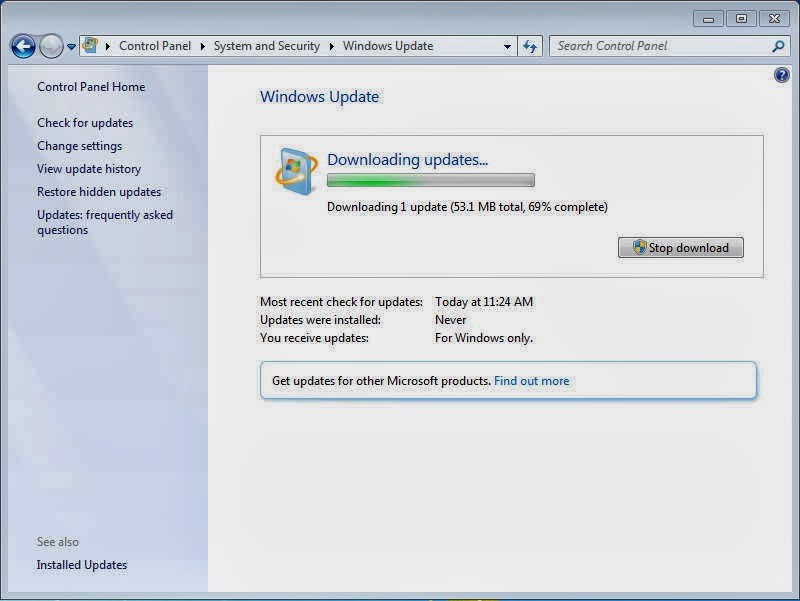The image size is (800, 601).
Task: Minimize the Windows Update window
Action: (708, 19)
